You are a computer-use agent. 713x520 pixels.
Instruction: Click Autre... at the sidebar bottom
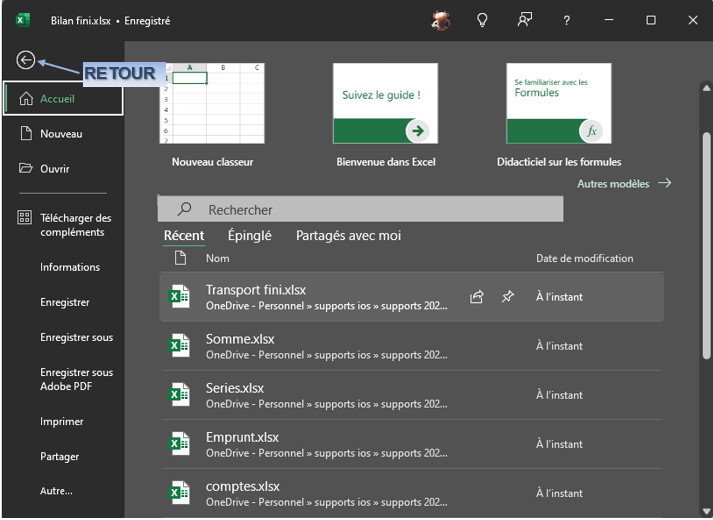pyautogui.click(x=56, y=491)
